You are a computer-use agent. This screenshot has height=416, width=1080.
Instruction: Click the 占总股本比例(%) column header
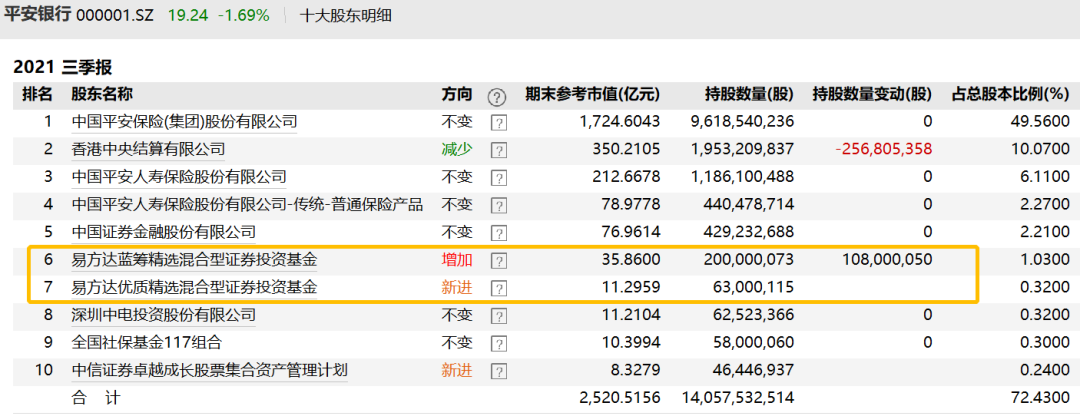pos(1010,94)
